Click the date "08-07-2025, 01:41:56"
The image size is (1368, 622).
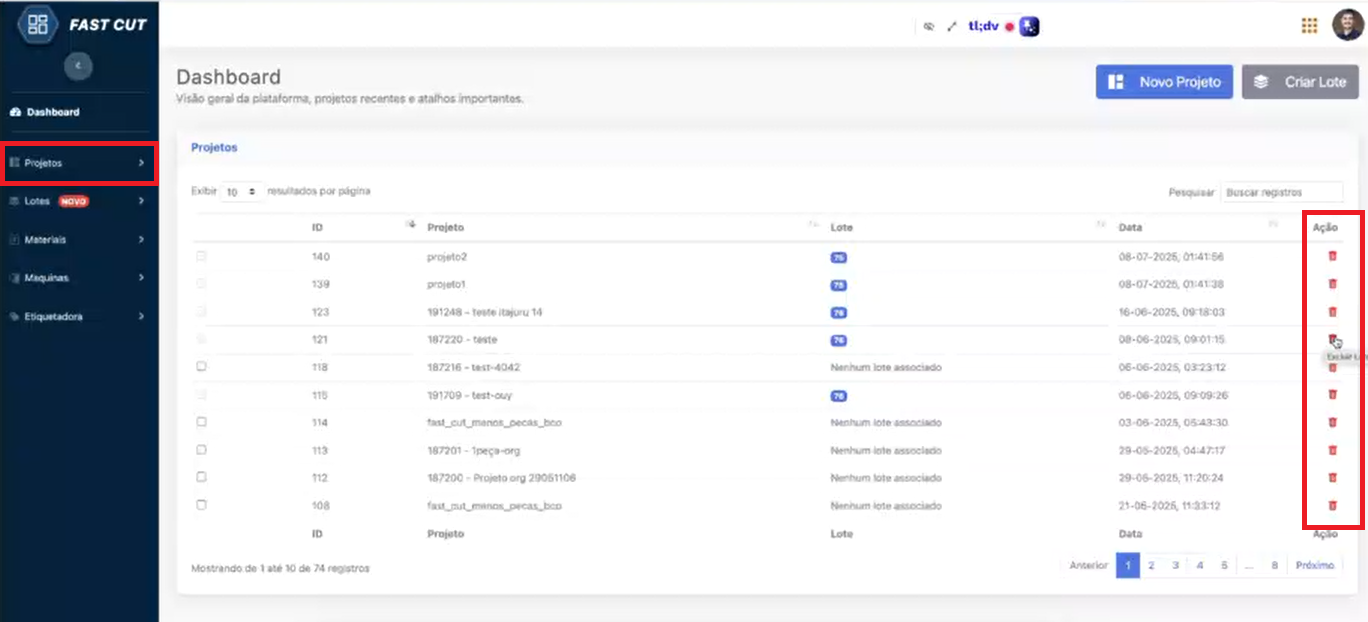point(1171,257)
